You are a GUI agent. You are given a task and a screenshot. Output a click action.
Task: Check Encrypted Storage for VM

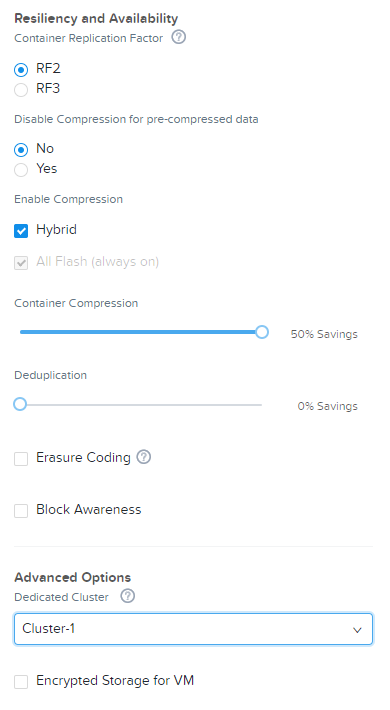click(x=21, y=681)
